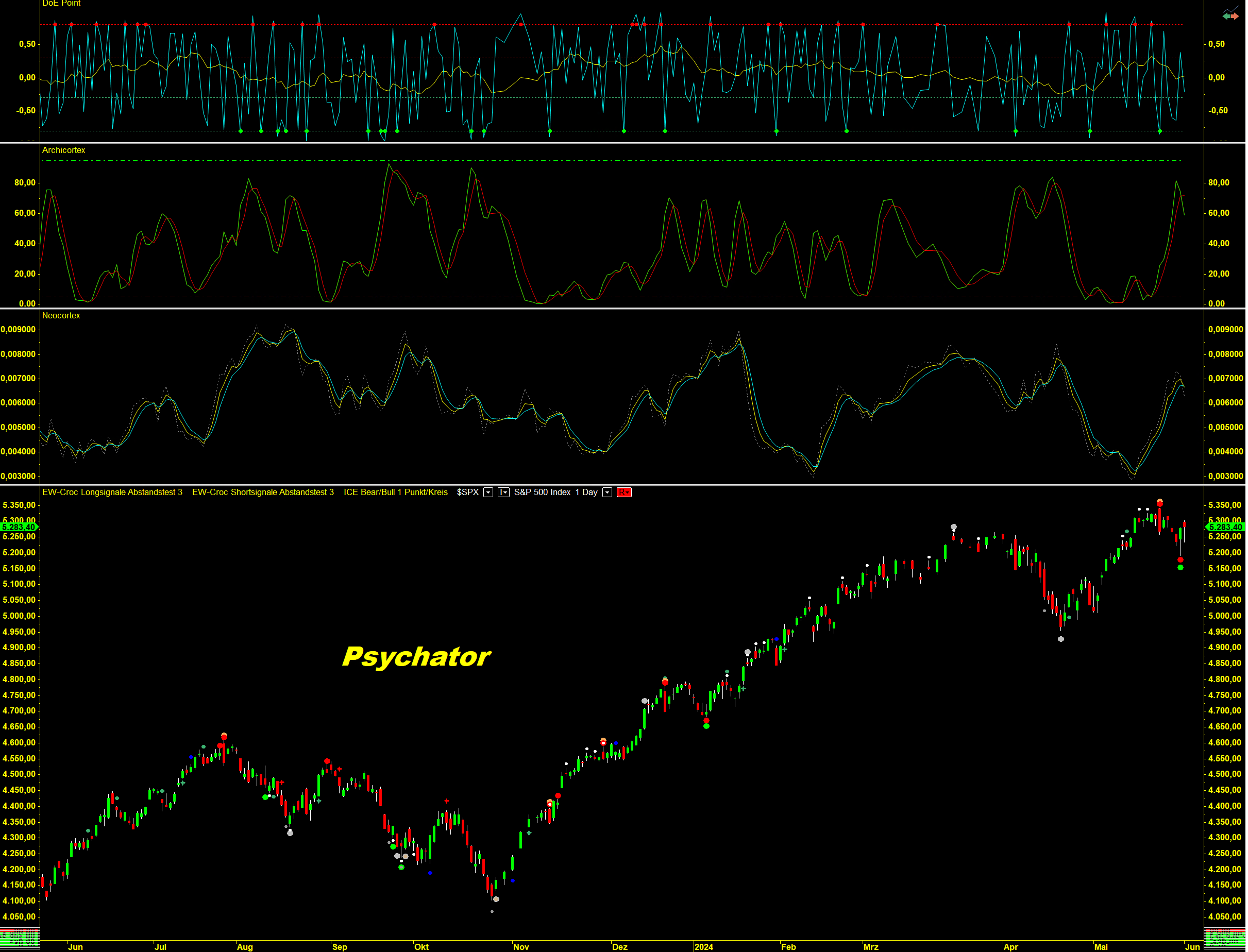Click the bottom-left green striped status widget
The height and width of the screenshot is (952, 1248).
19,939
